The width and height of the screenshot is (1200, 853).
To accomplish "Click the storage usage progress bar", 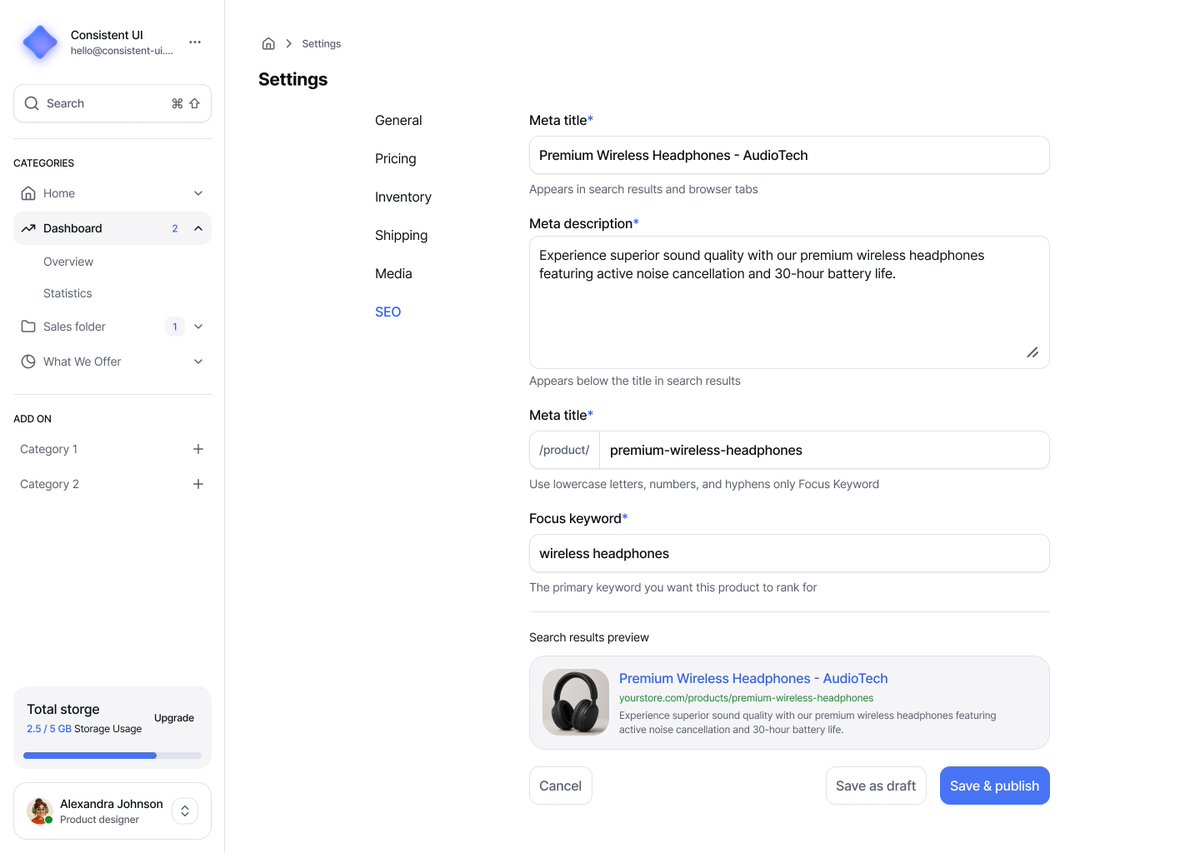I will coord(112,755).
